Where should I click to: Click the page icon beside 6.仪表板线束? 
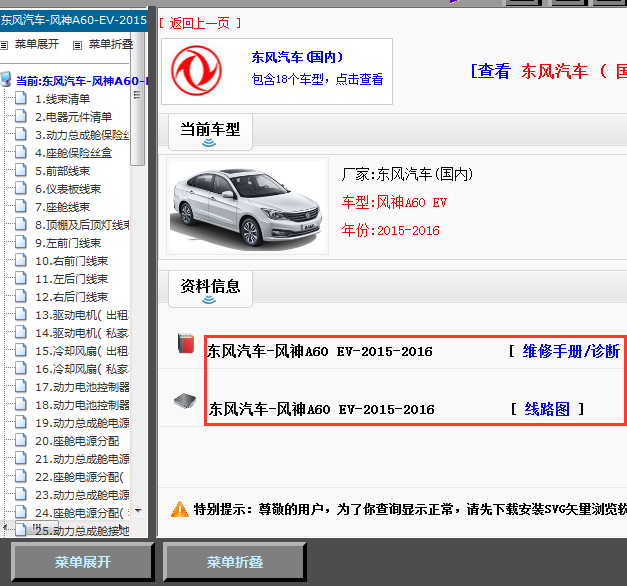click(x=21, y=188)
